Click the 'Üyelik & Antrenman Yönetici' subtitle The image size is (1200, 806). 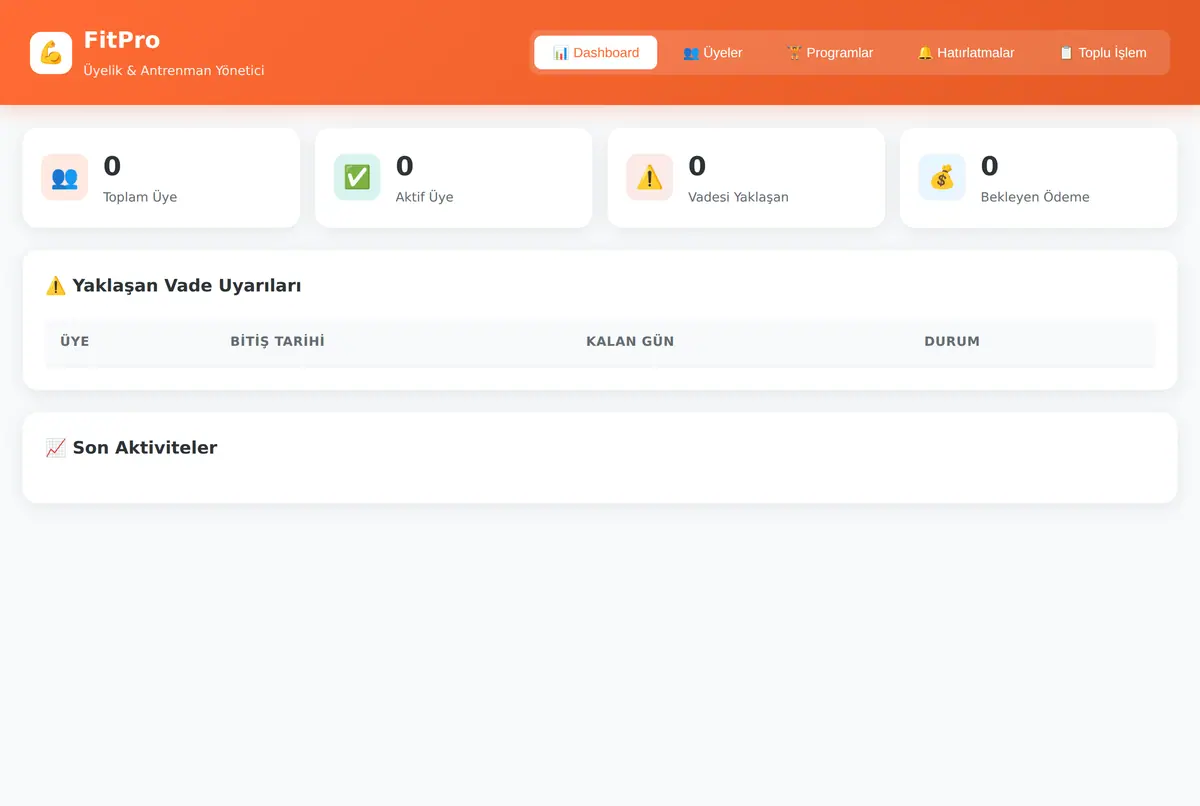point(174,71)
